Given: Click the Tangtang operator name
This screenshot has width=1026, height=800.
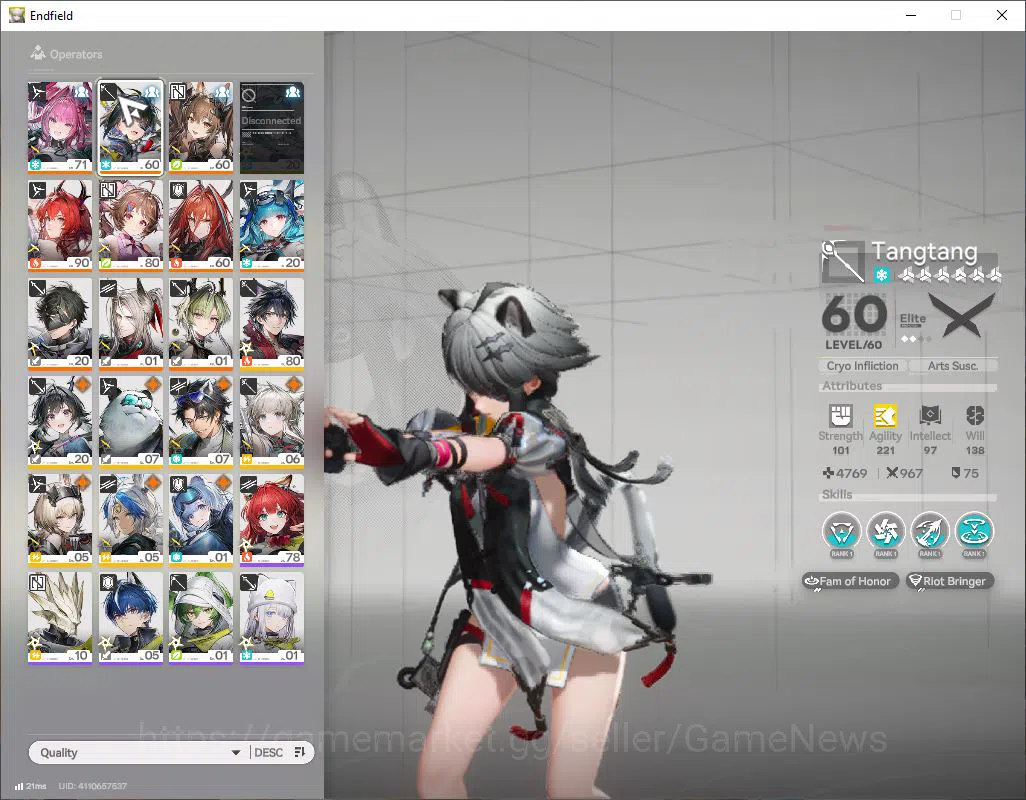Looking at the screenshot, I should [x=925, y=251].
